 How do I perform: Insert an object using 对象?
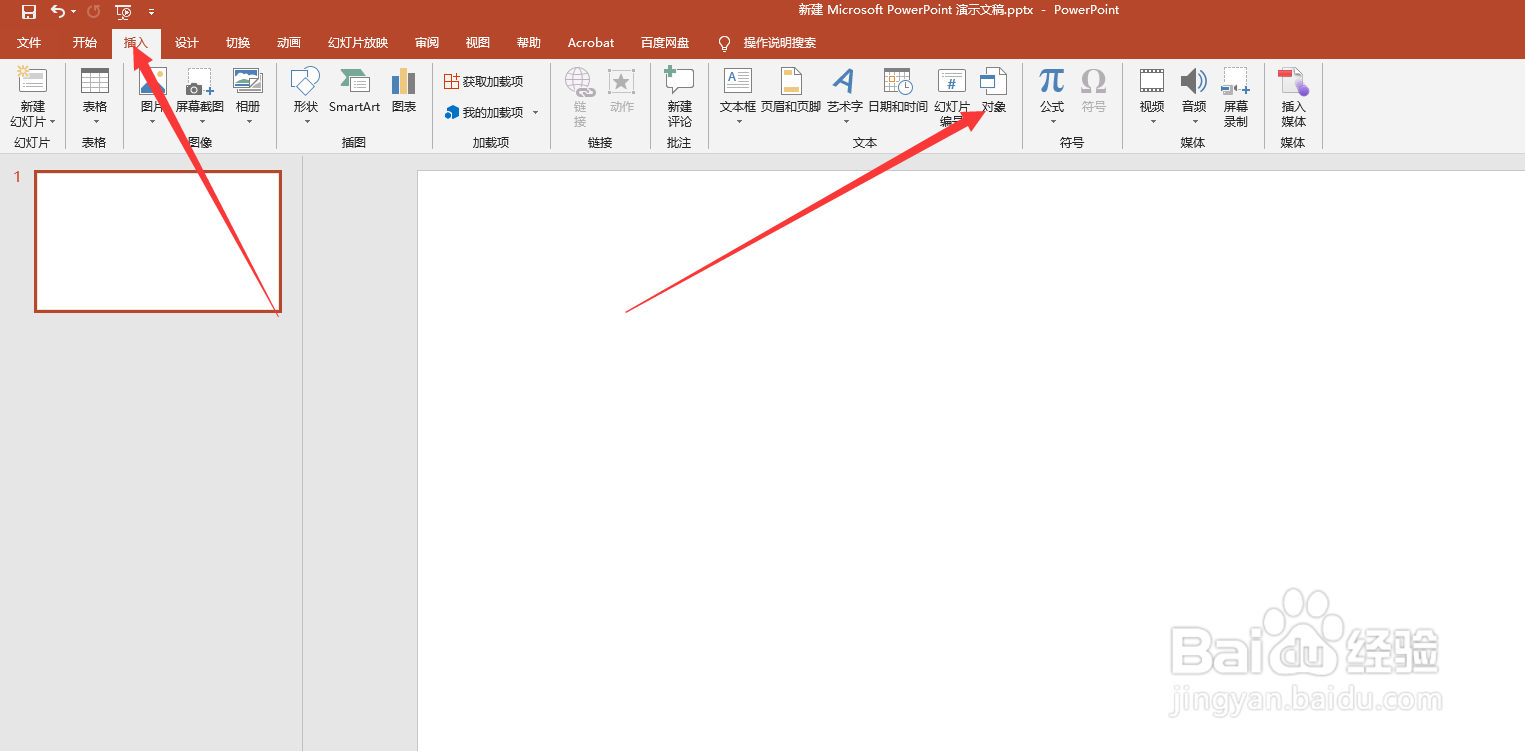coord(993,90)
